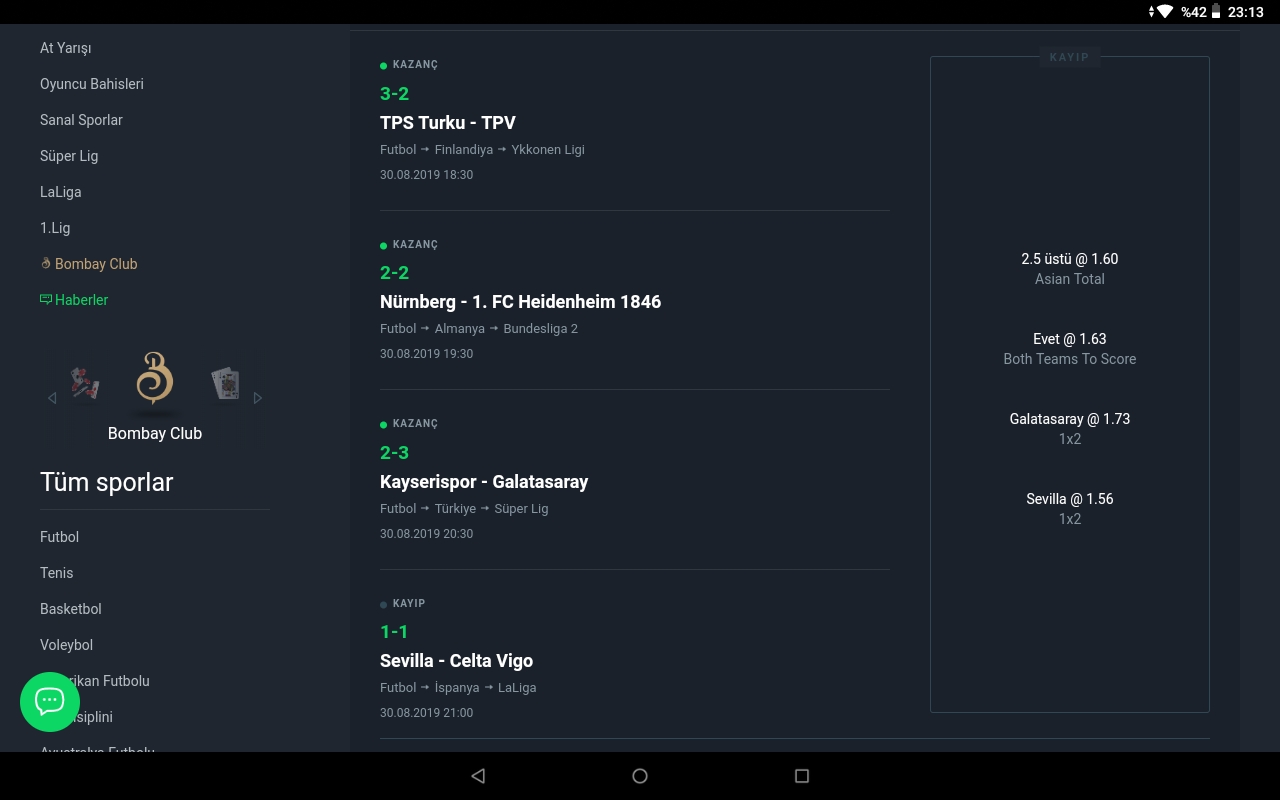Open At Yarışı in the sidebar
1280x800 pixels.
click(x=66, y=48)
